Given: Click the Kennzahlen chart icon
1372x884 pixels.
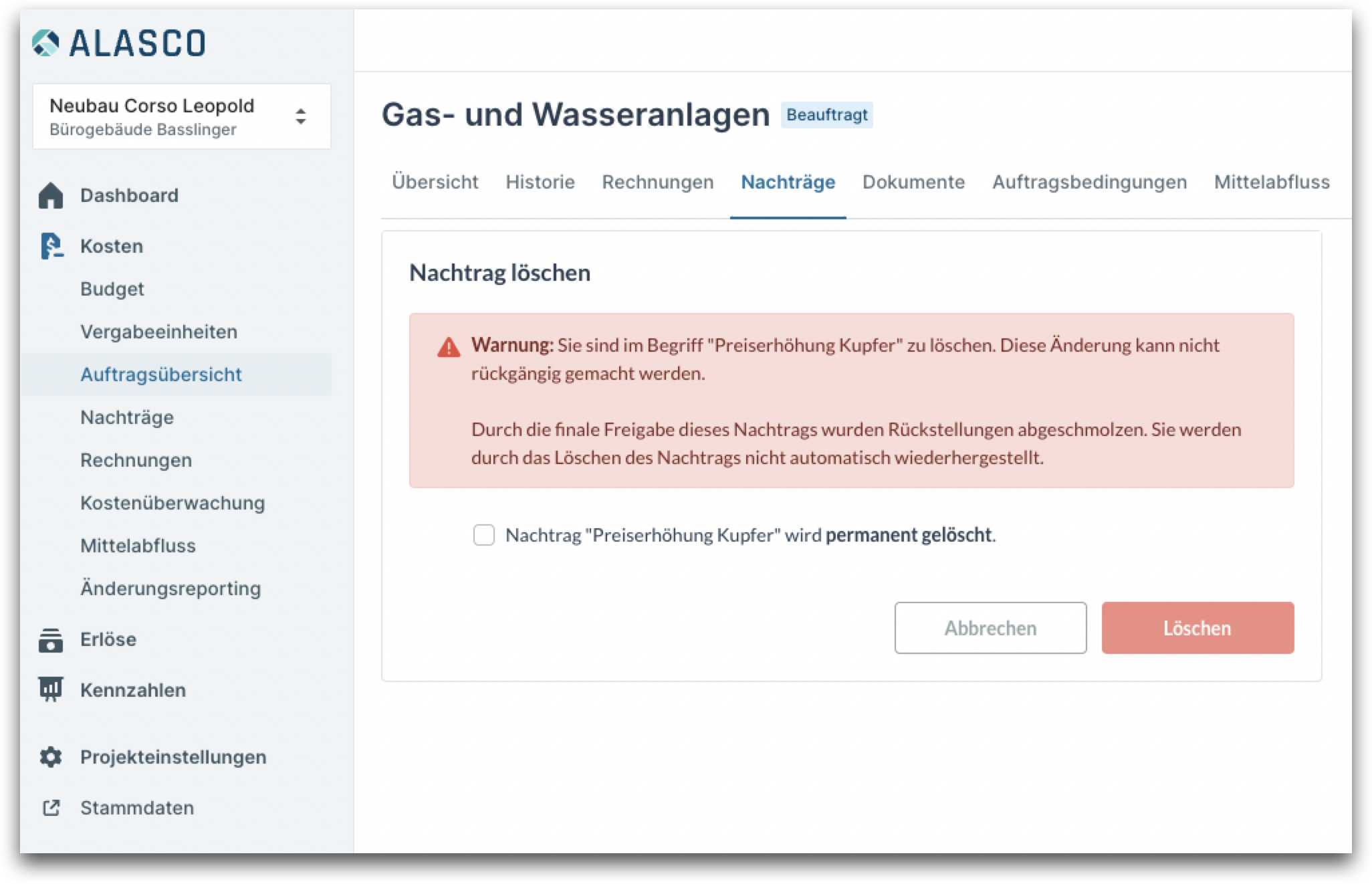Looking at the screenshot, I should point(51,689).
